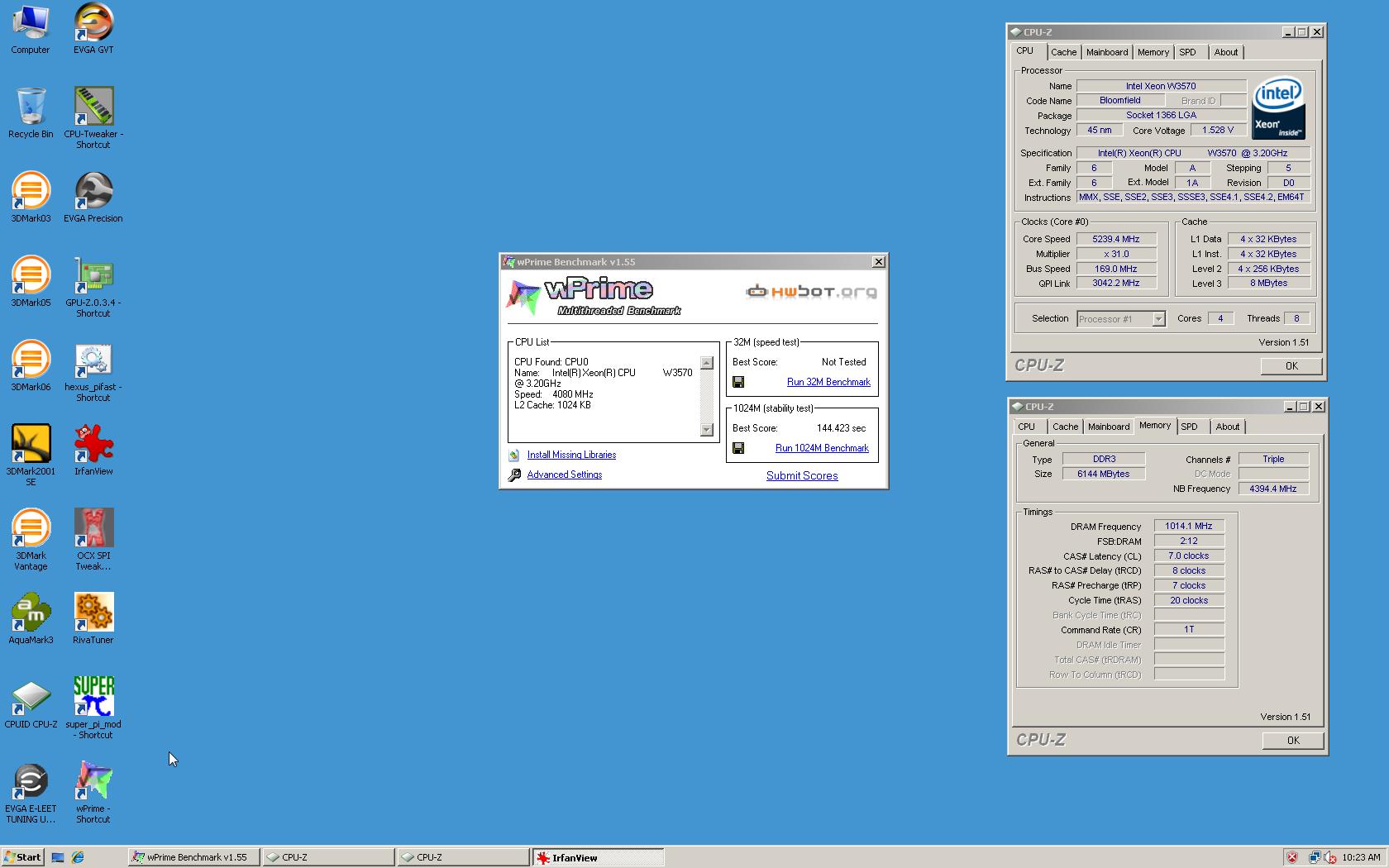This screenshot has width=1389, height=868.
Task: Open EVGA E-LEET Tuning Utility icon
Action: coord(31,793)
